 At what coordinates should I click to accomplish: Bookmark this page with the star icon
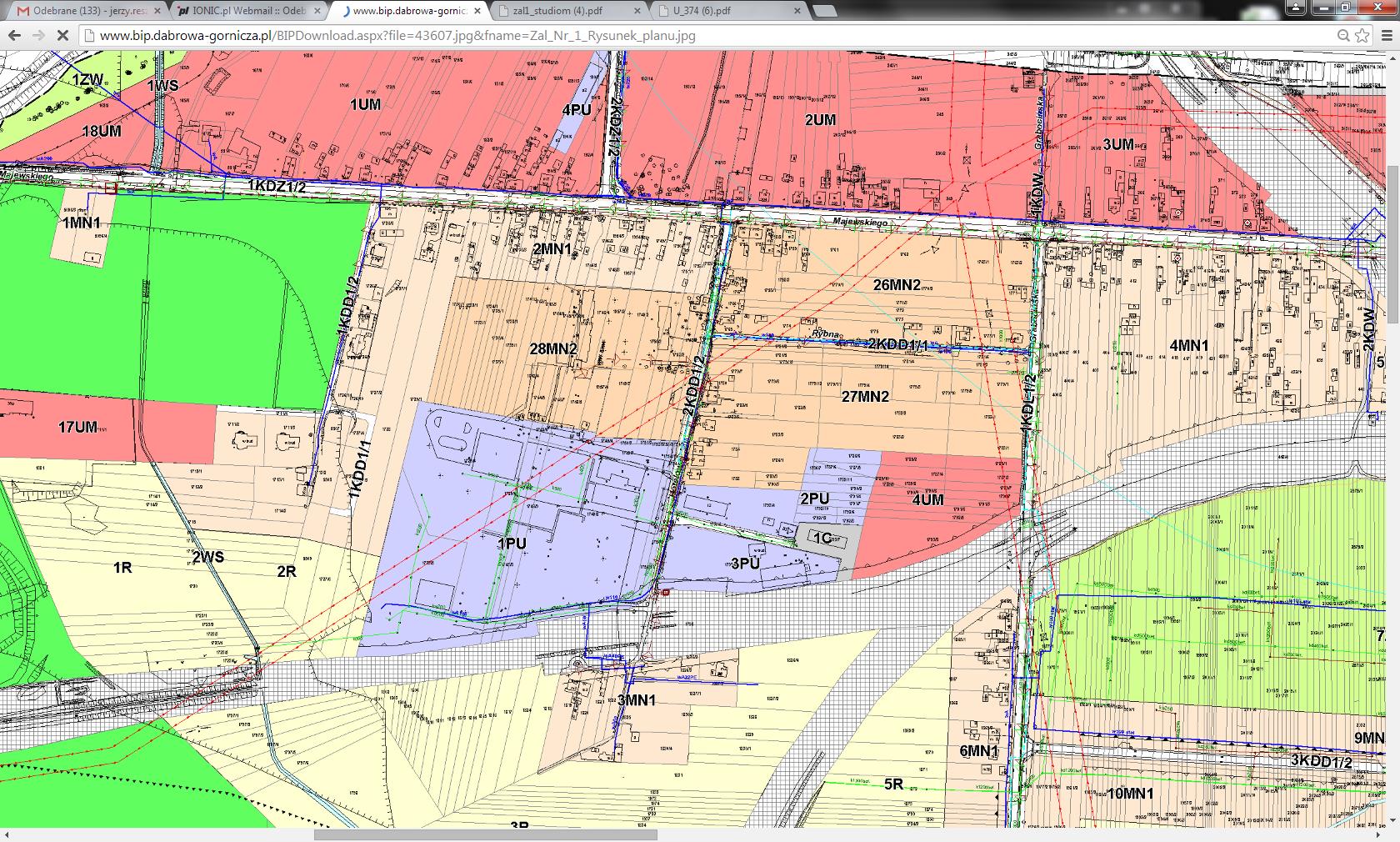pos(1362,36)
